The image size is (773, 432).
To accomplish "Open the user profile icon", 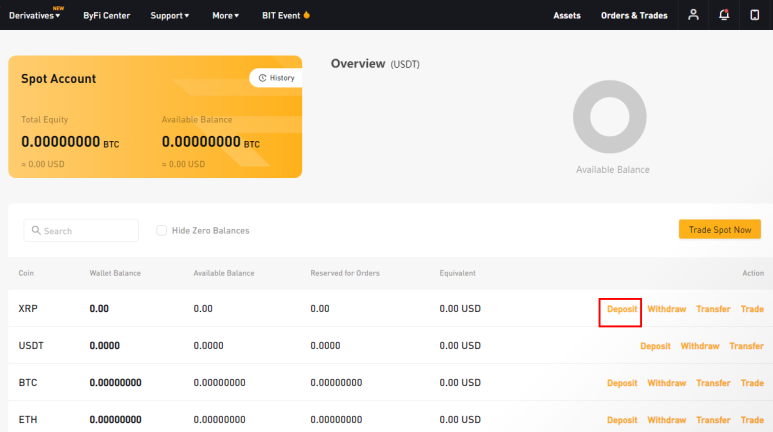I will tap(693, 15).
